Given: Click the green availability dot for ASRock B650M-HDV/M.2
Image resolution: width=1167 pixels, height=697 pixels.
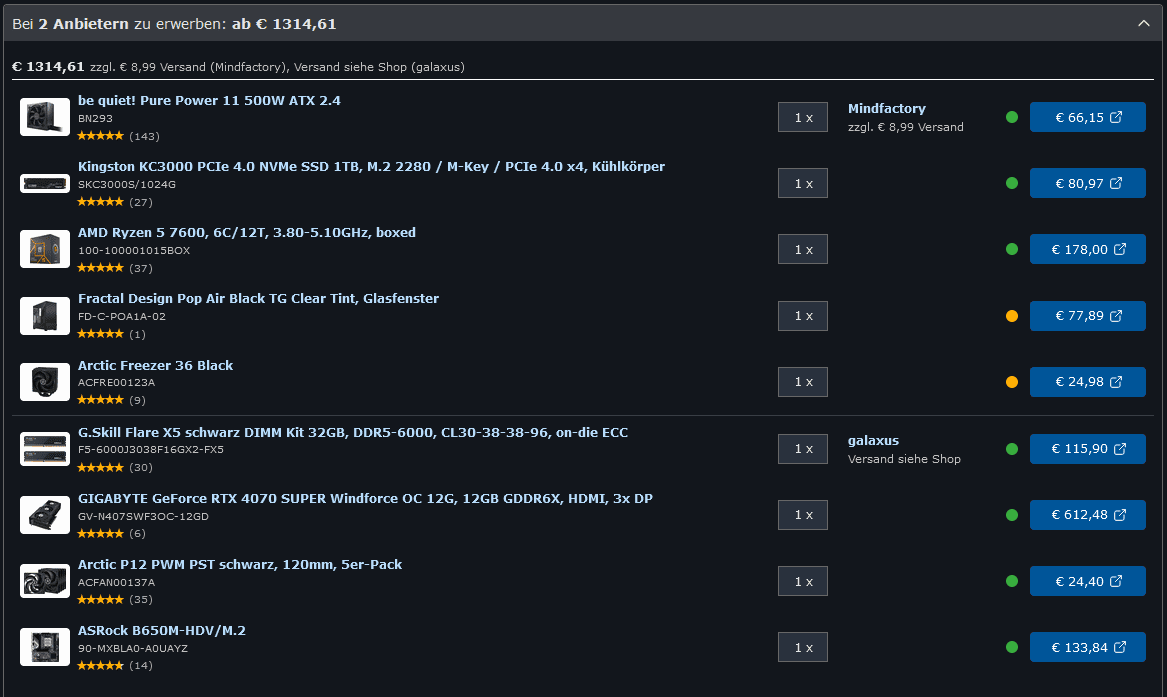Looking at the screenshot, I should tap(1011, 647).
